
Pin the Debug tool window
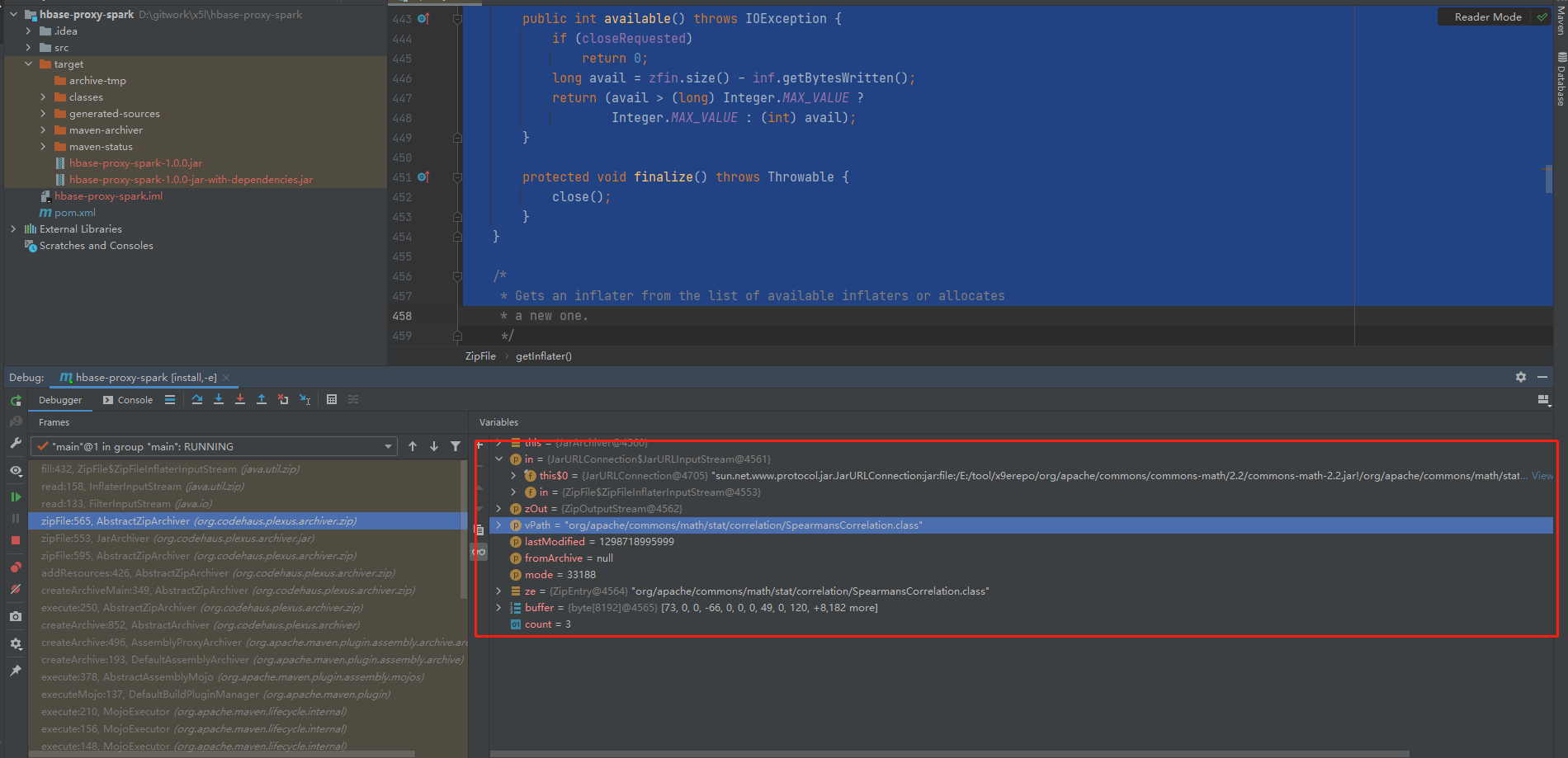(x=16, y=670)
